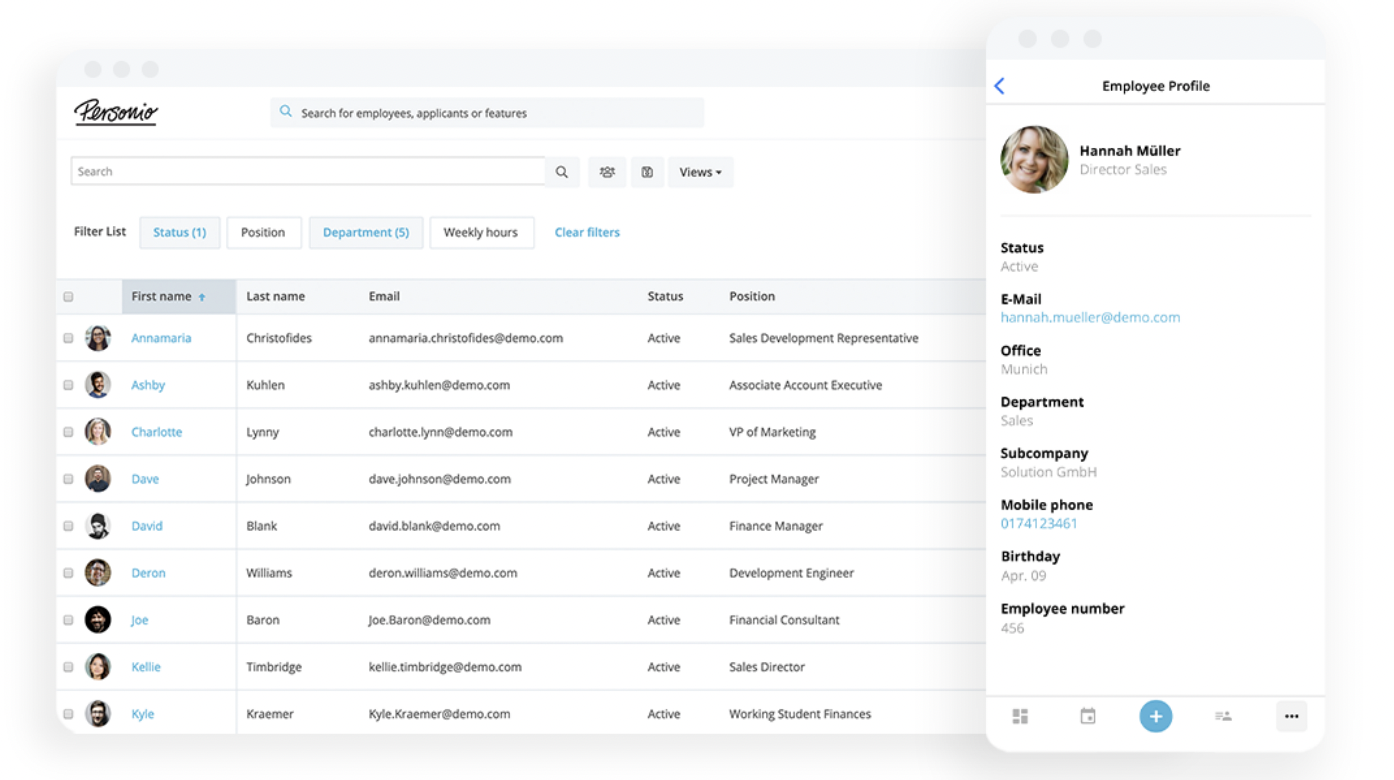Click the magnifier icon beside the list search field
This screenshot has width=1394, height=780.
tap(562, 172)
